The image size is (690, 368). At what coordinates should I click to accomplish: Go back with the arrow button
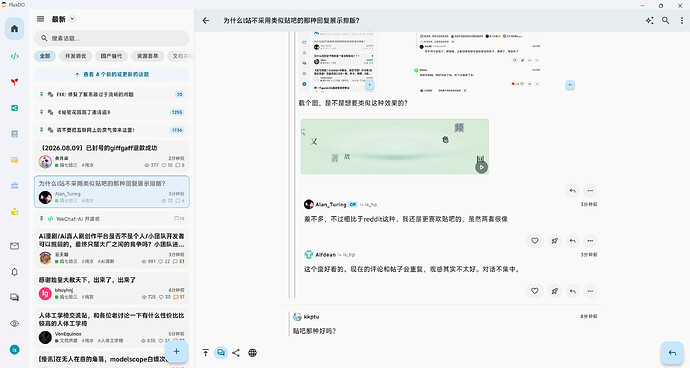click(206, 20)
